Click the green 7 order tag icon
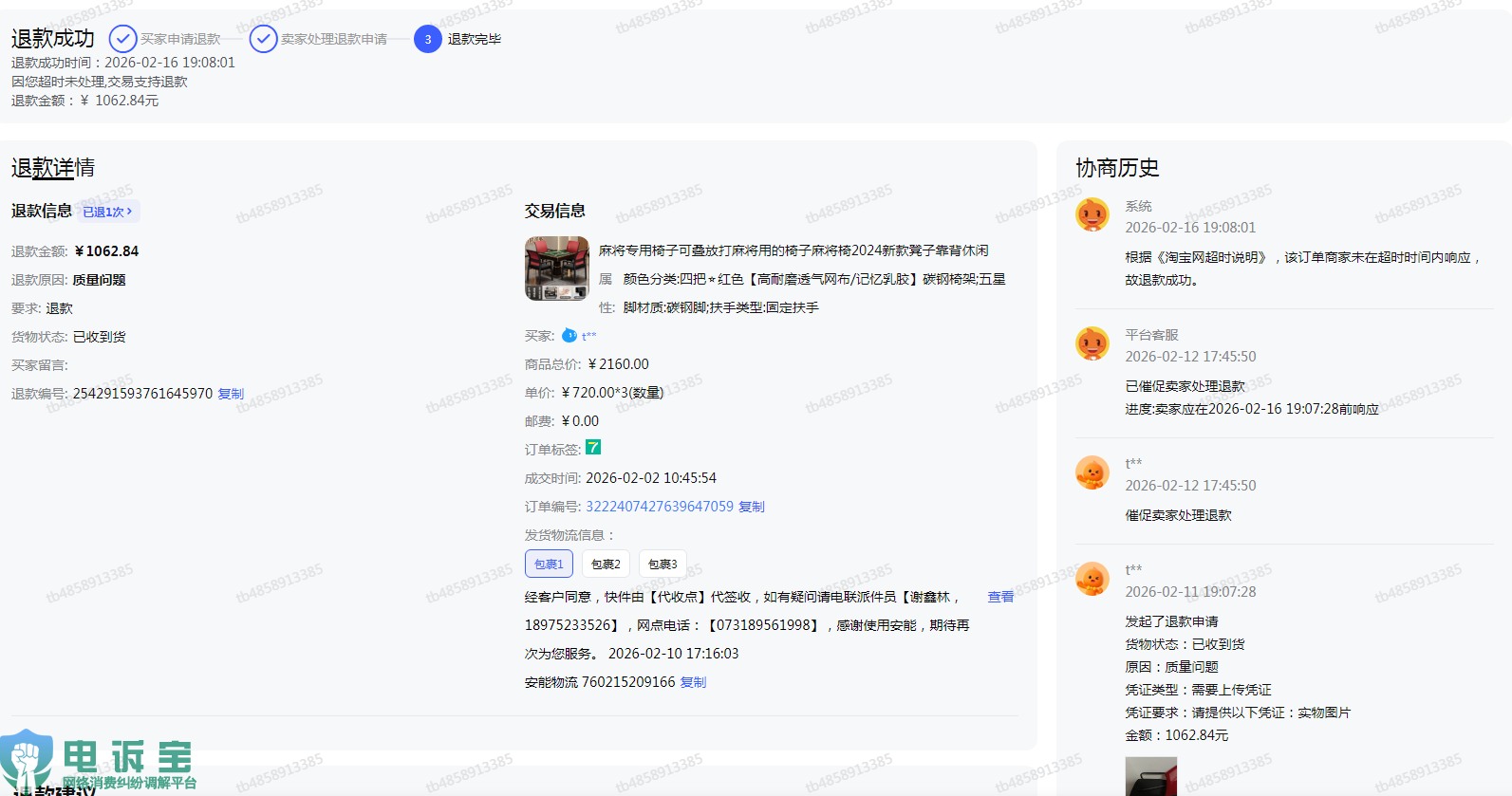This screenshot has height=796, width=1512. (x=593, y=448)
